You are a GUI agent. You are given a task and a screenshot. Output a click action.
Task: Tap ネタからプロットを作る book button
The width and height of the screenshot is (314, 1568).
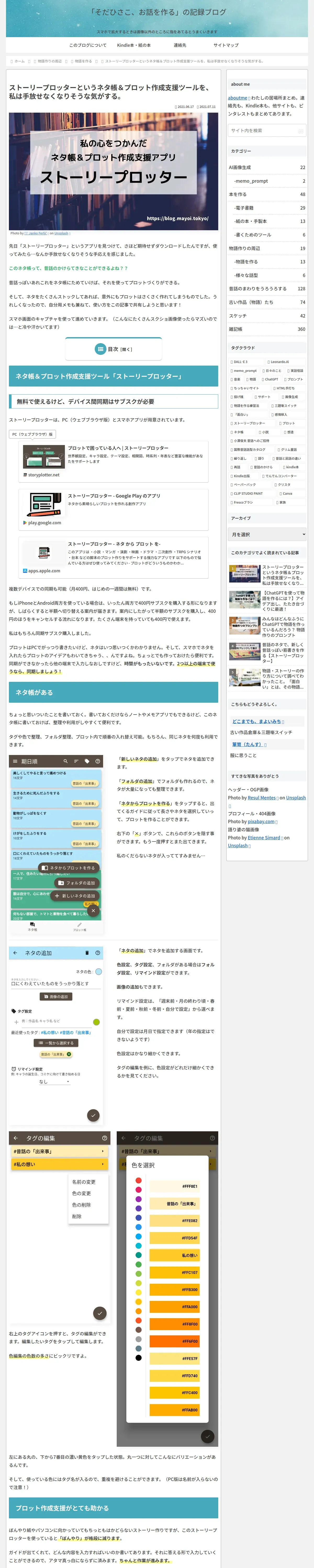pos(68,867)
